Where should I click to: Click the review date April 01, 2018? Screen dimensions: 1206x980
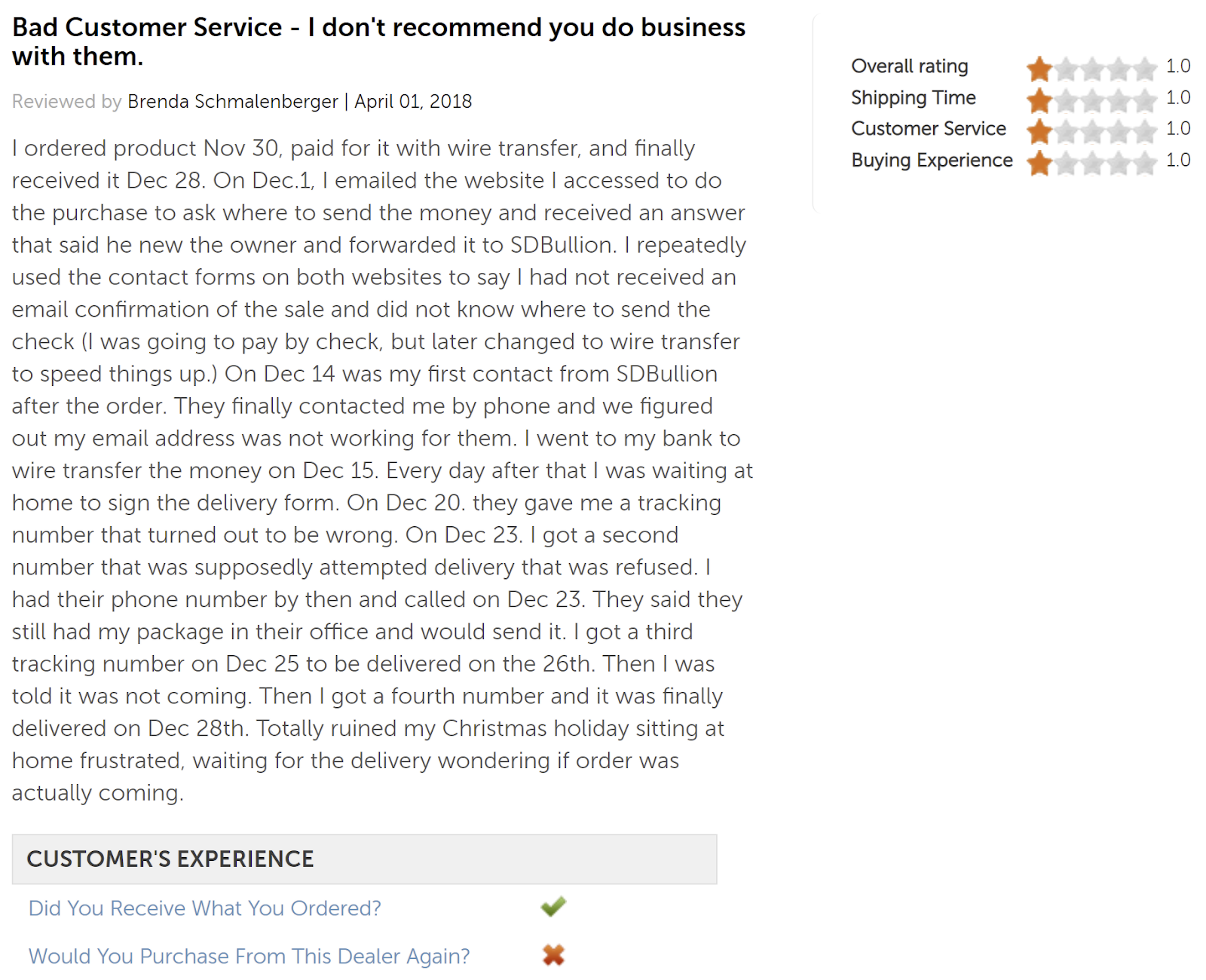coord(413,102)
